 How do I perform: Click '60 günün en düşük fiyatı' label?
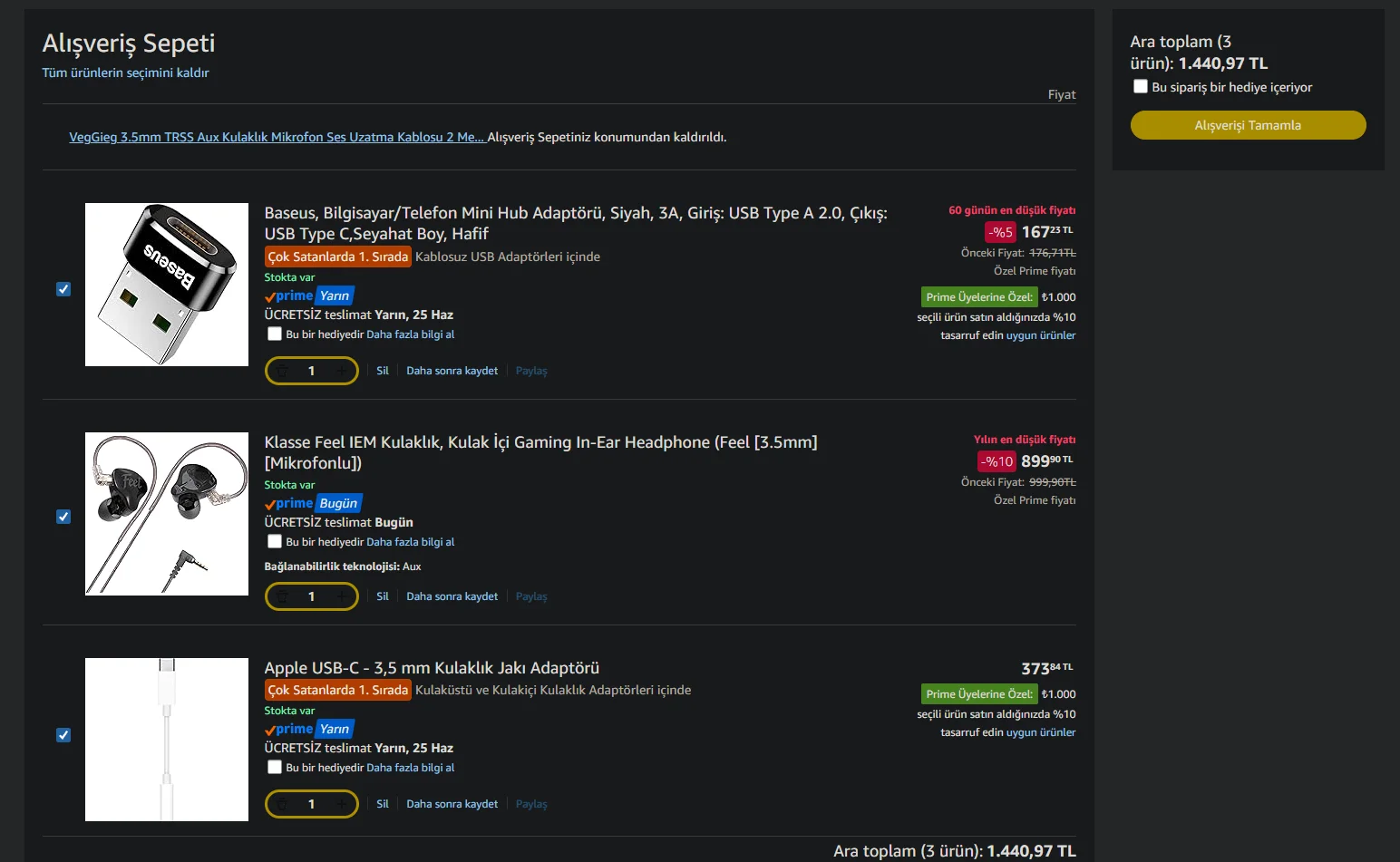tap(1012, 210)
